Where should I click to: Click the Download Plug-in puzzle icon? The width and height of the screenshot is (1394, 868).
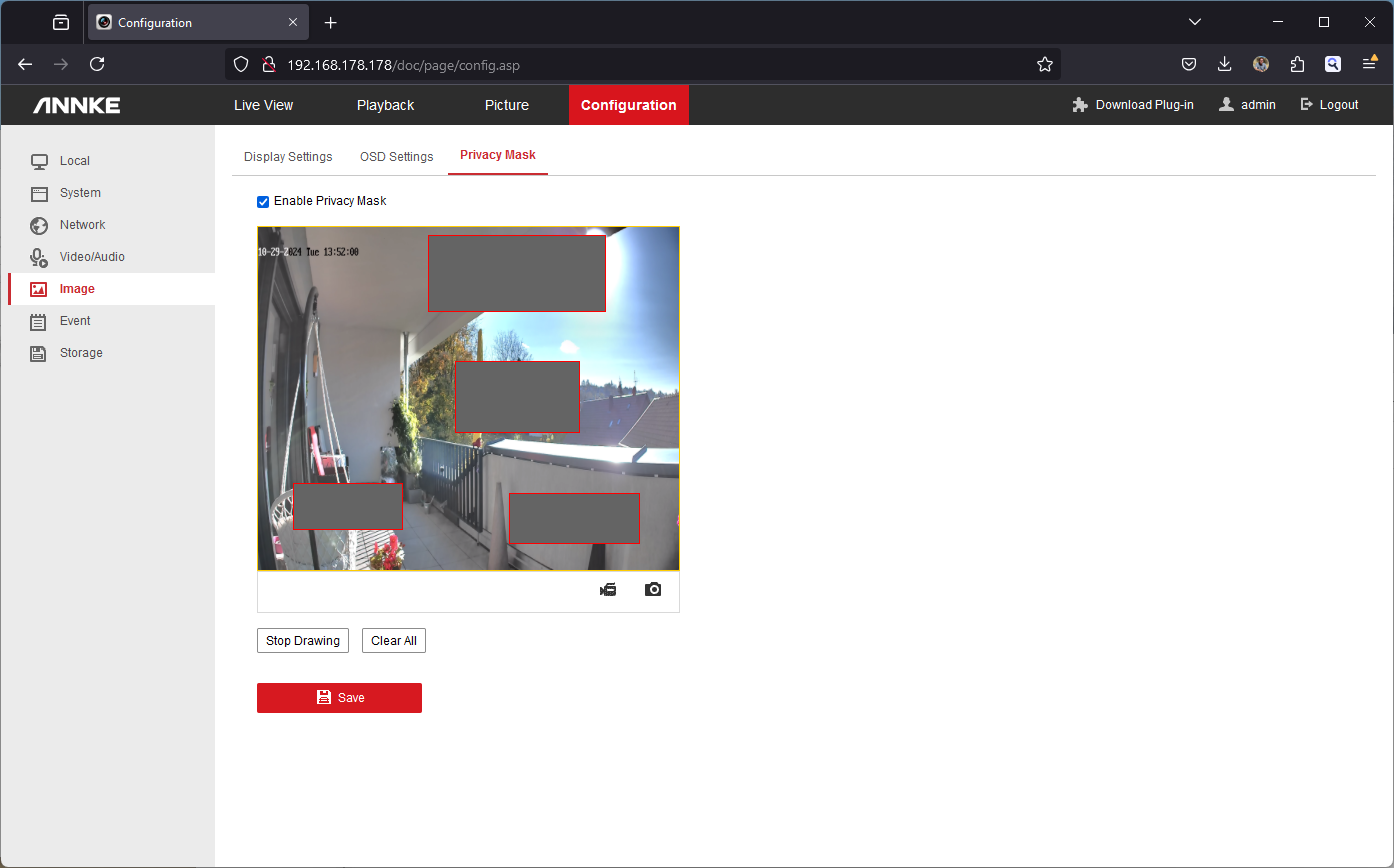1080,105
